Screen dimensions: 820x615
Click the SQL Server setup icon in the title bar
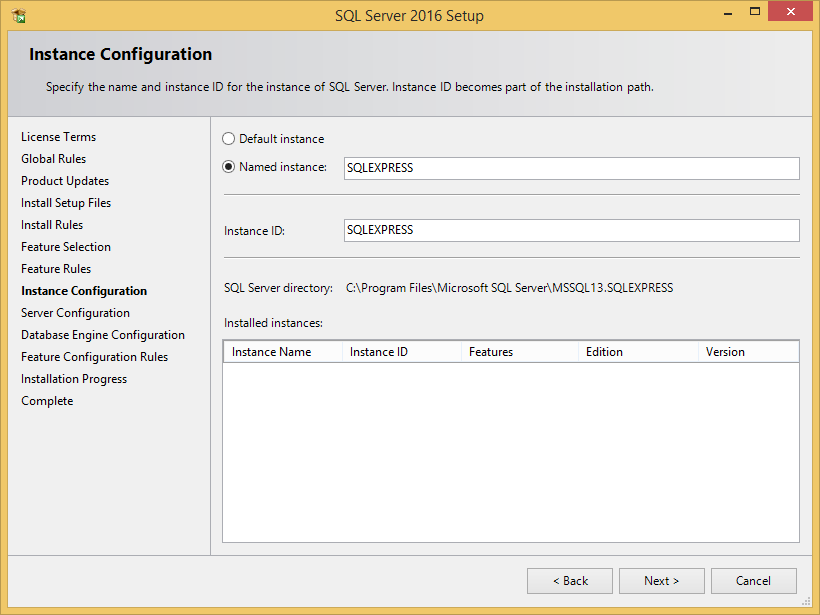[x=19, y=16]
